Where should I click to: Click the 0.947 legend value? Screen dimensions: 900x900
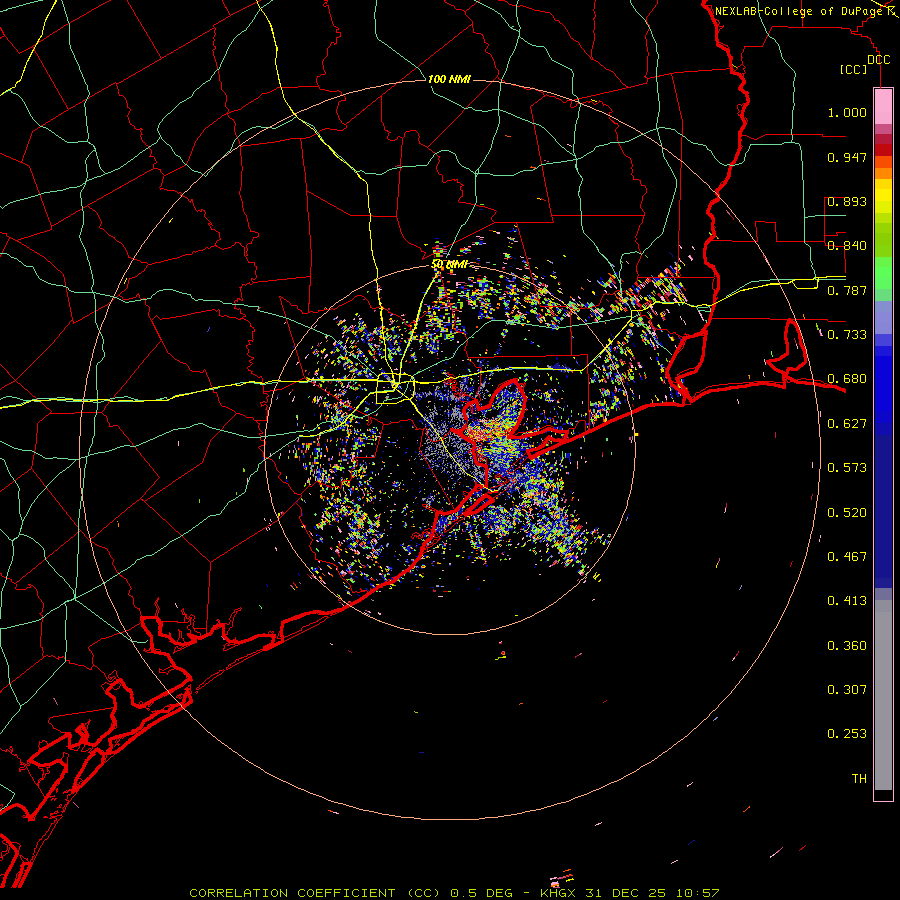coord(847,157)
